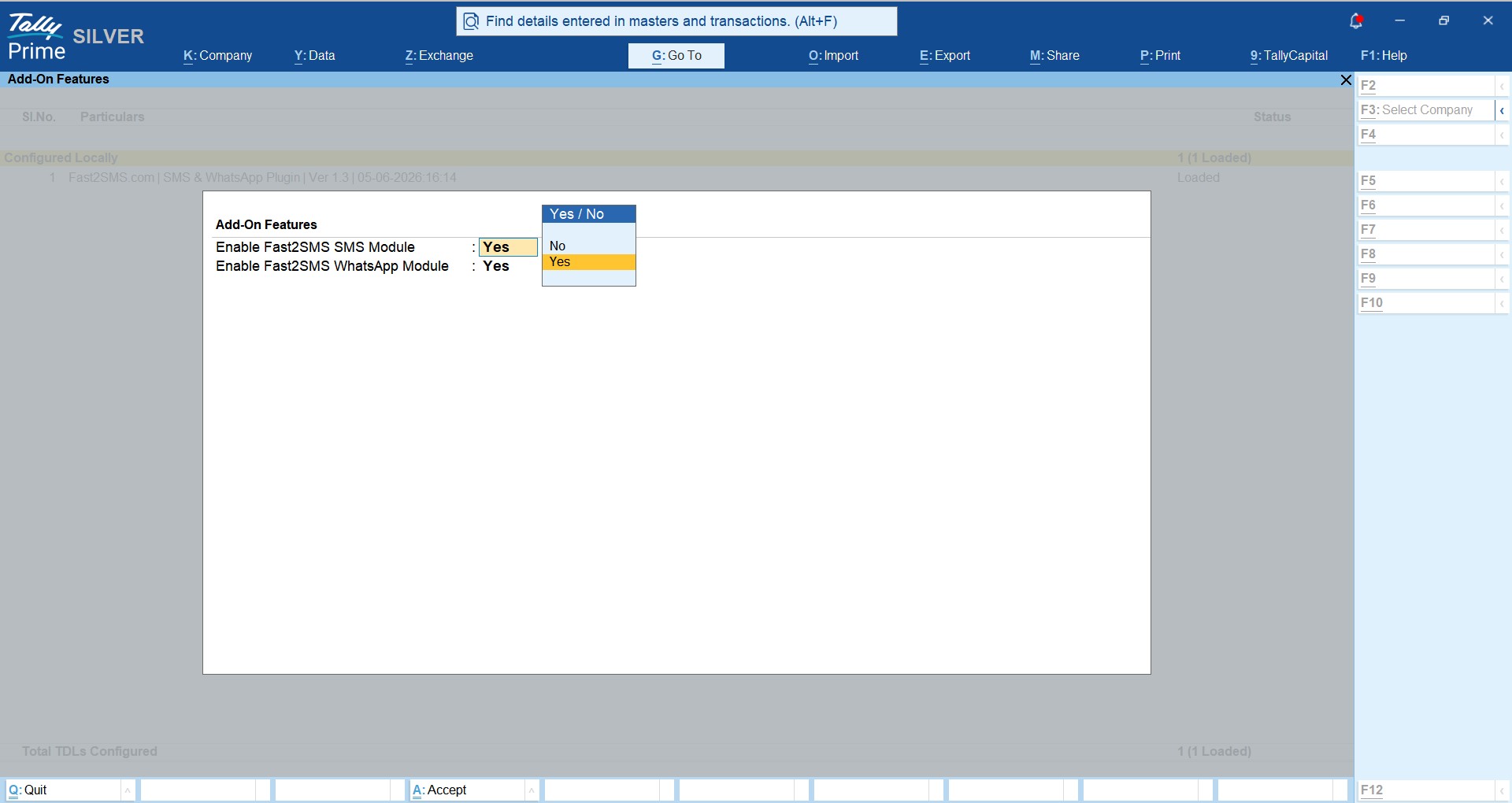Expand the chevron beside the F12 button

1503,790
